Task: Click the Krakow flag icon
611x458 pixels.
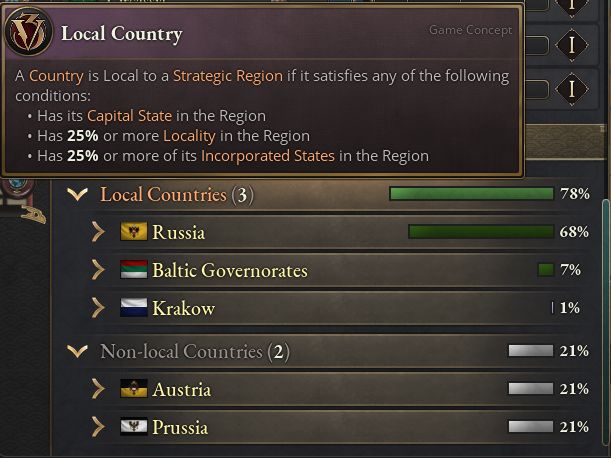Action: (133, 308)
